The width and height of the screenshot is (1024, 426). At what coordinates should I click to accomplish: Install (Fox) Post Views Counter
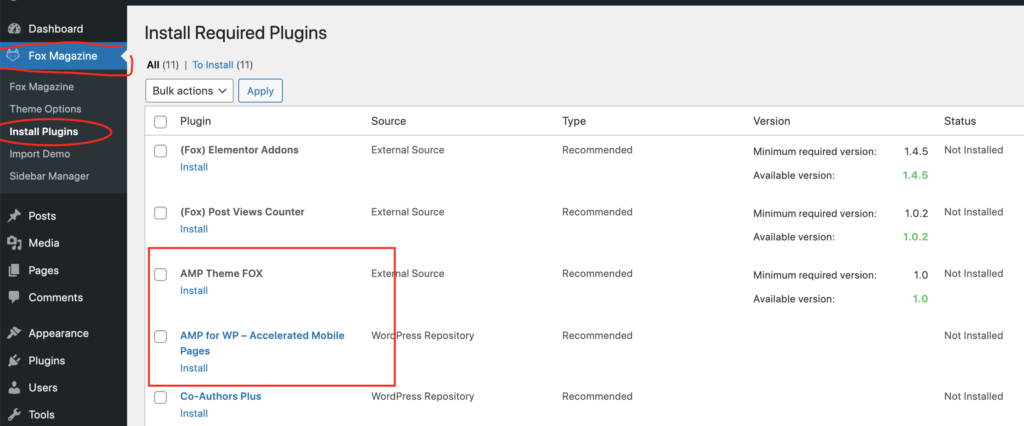[194, 229]
